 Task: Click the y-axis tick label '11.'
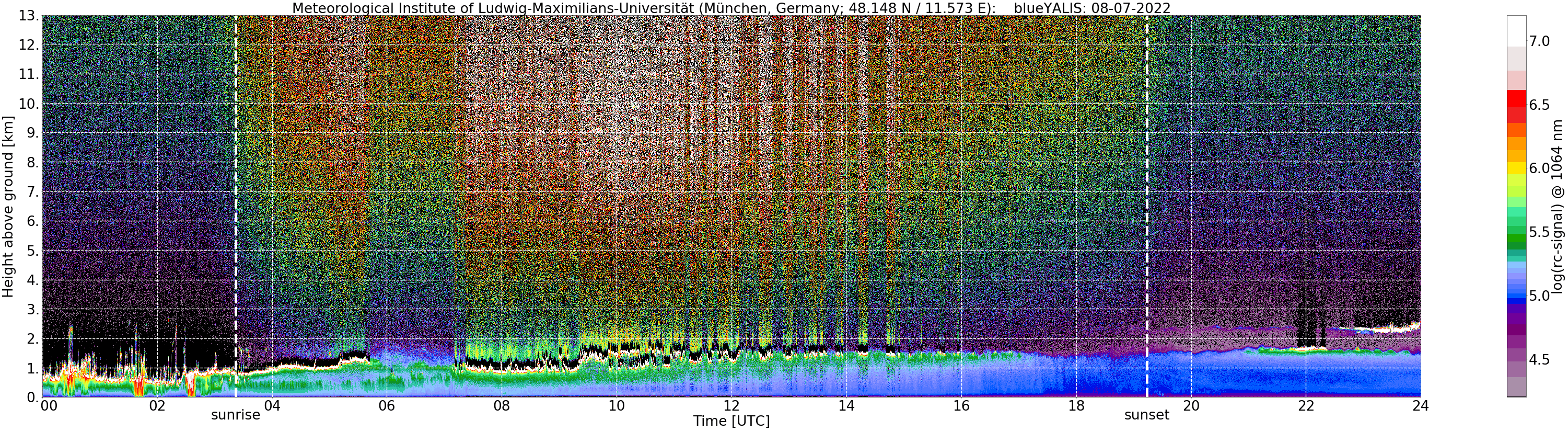29,74
